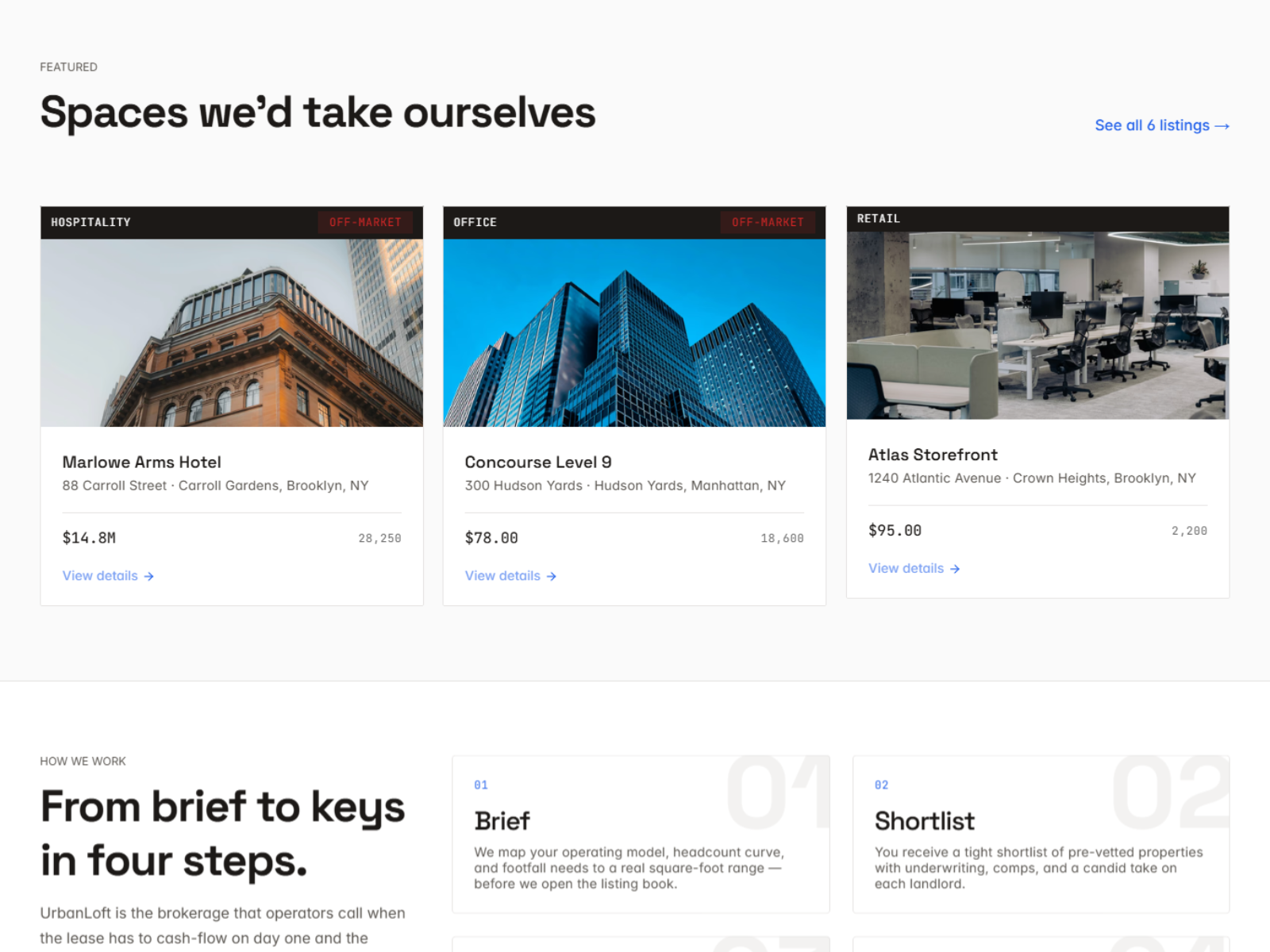Select the Concourse Level 9 title
The width and height of the screenshot is (1270, 952).
(538, 462)
